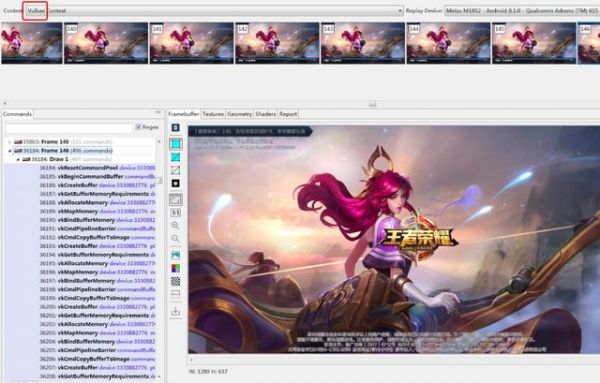
Task: Switch to the Textures tab
Action: [x=213, y=114]
